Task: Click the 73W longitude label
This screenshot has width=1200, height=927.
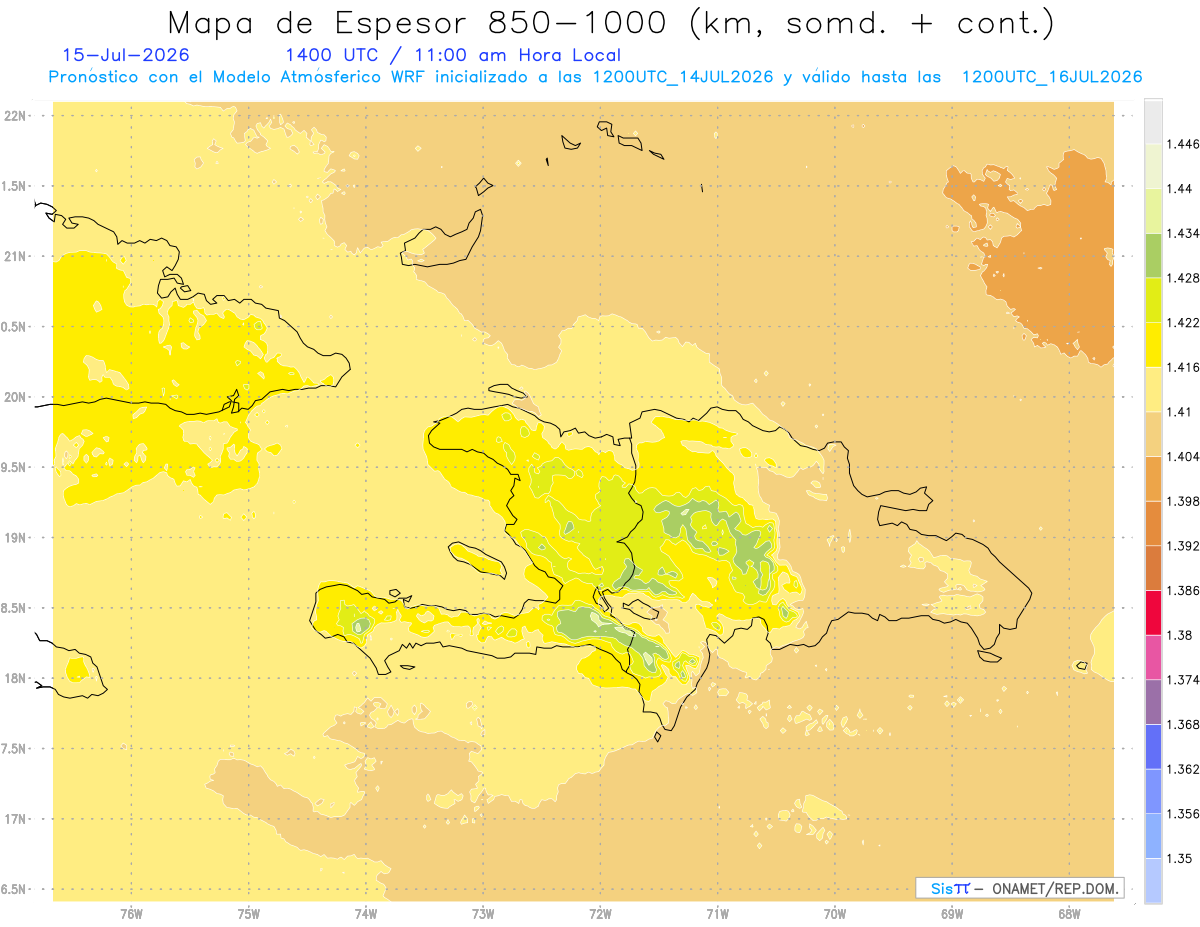Action: (483, 913)
